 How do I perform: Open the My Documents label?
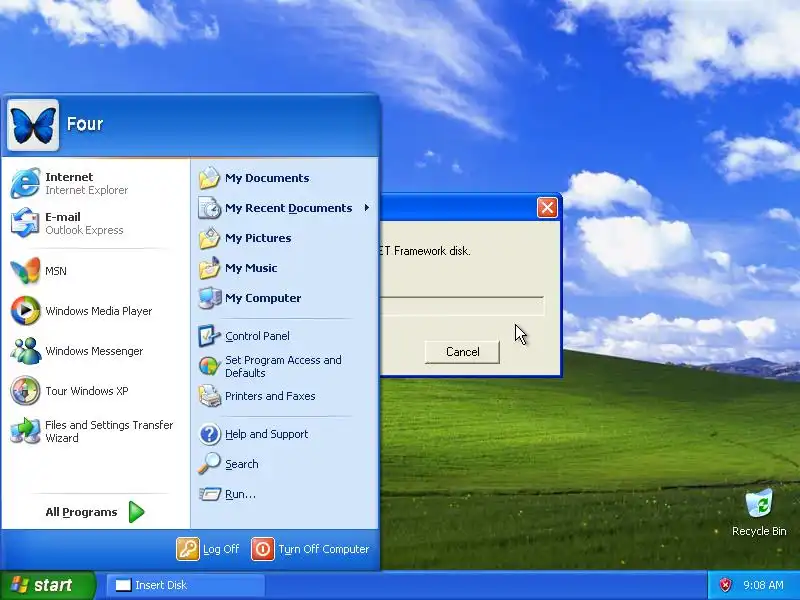pos(267,178)
